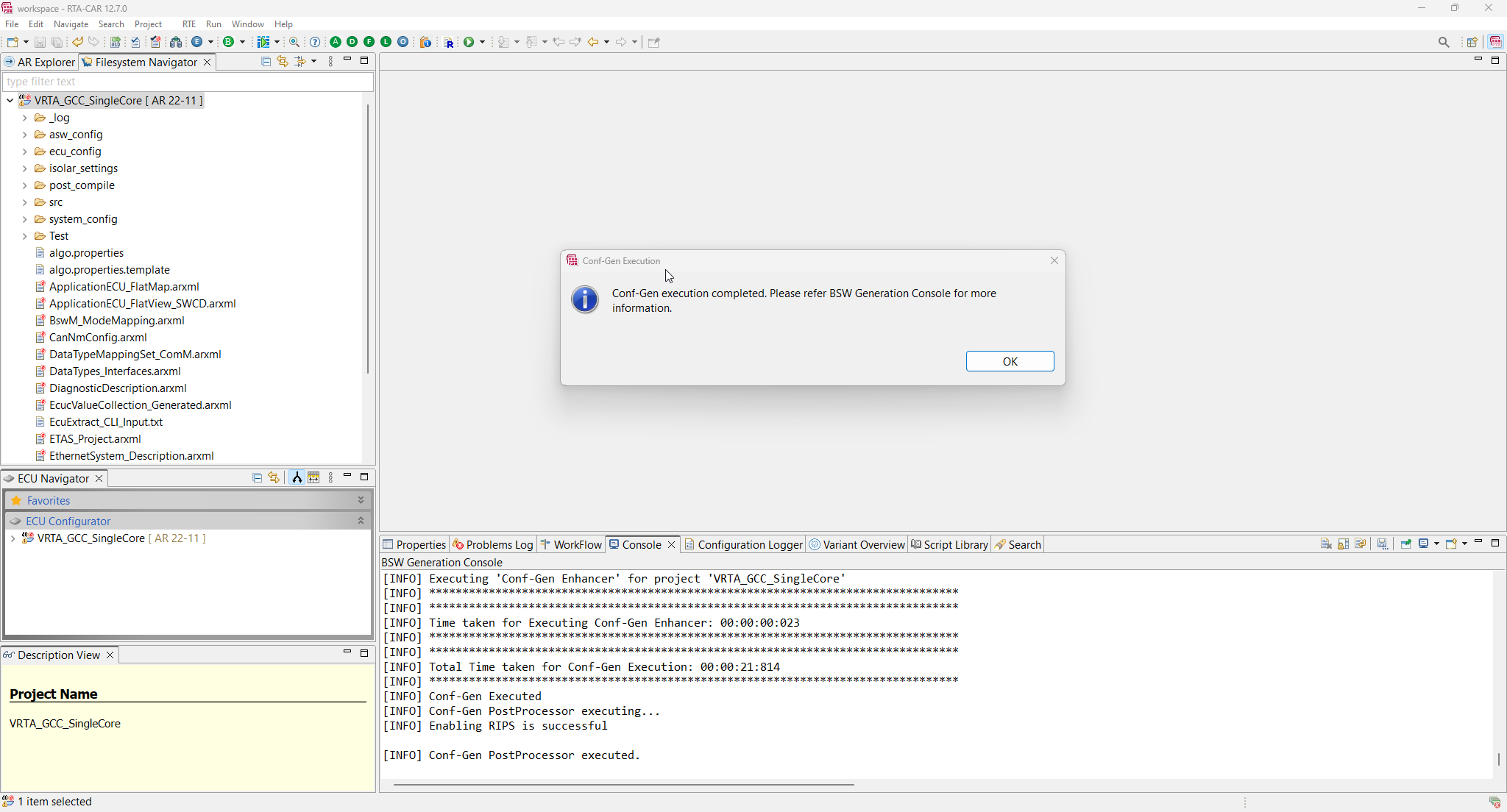This screenshot has height=812, width=1507.
Task: Expand the asw_config folder
Action: [x=24, y=135]
